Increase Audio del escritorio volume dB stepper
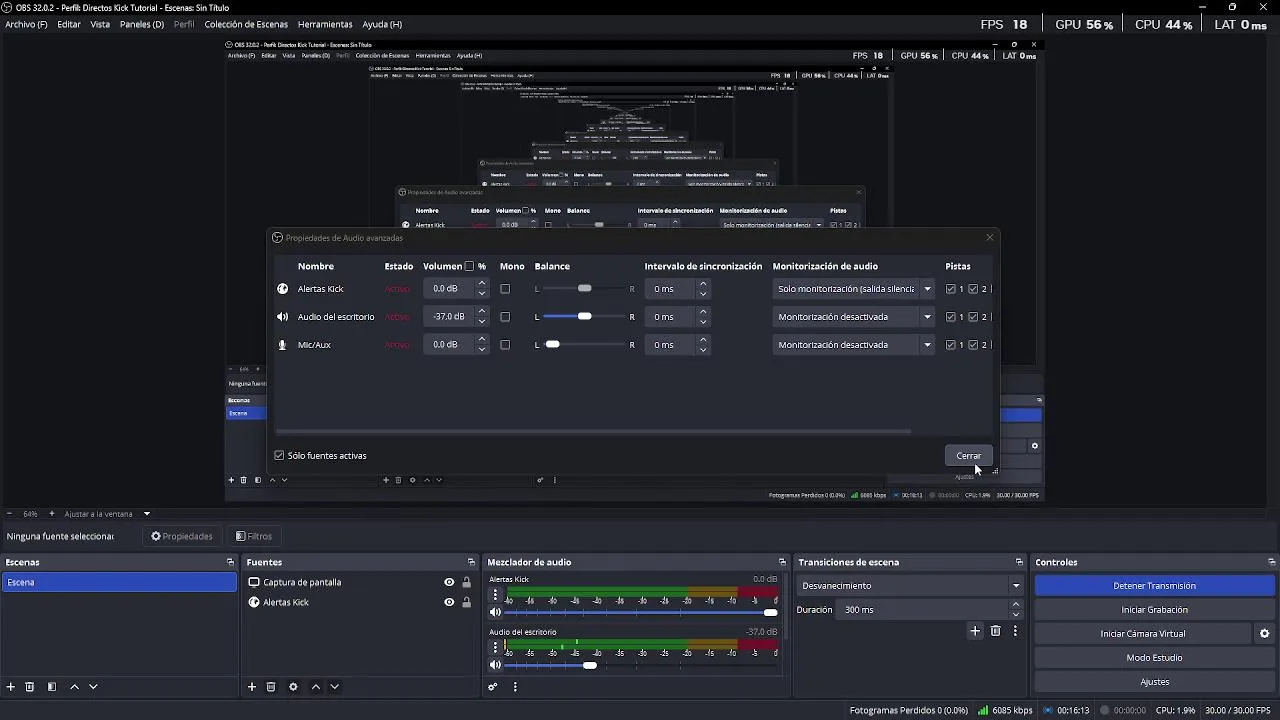The height and width of the screenshot is (720, 1280). pos(482,312)
